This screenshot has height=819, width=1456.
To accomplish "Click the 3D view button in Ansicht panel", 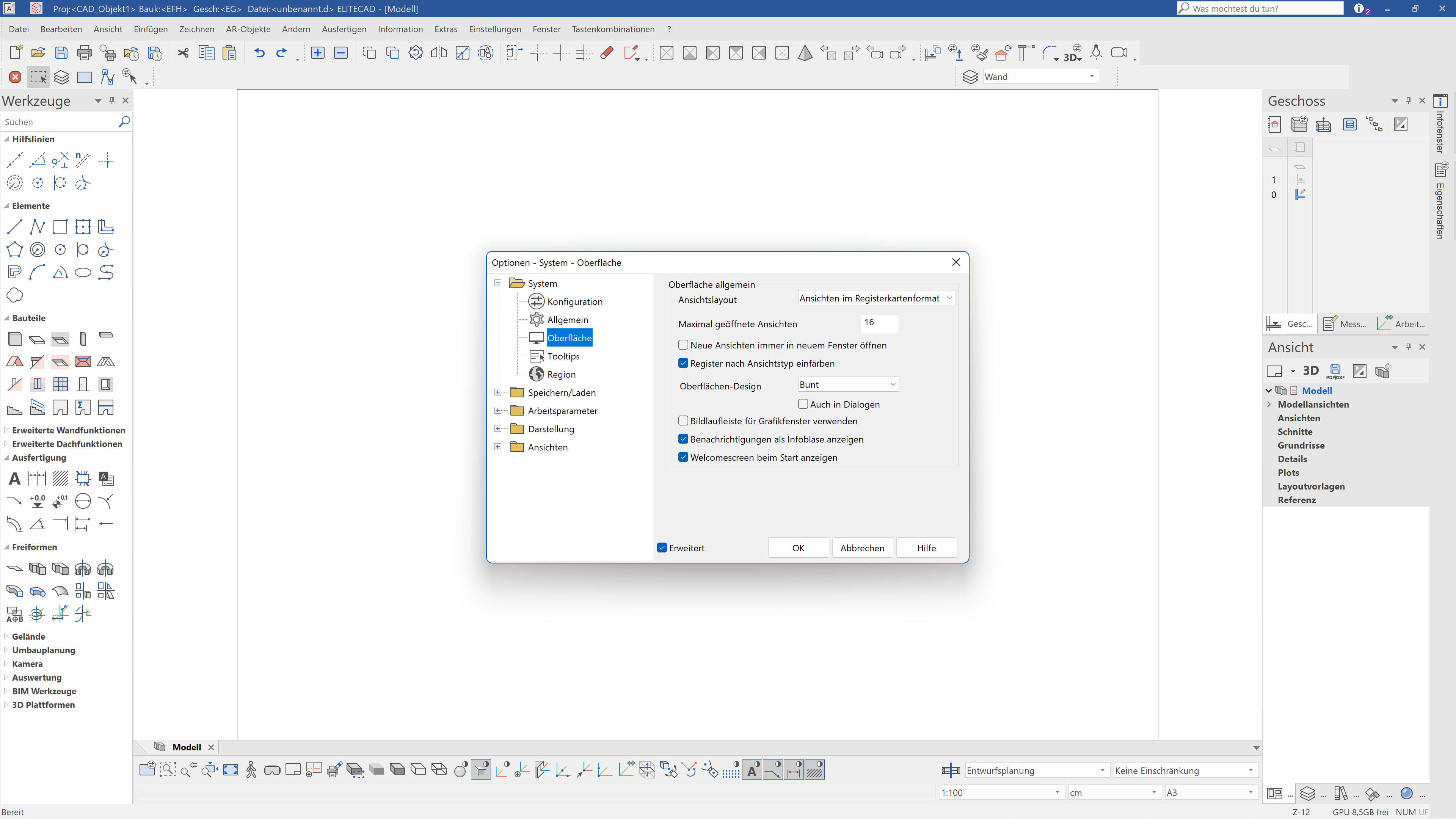I will click(1310, 371).
